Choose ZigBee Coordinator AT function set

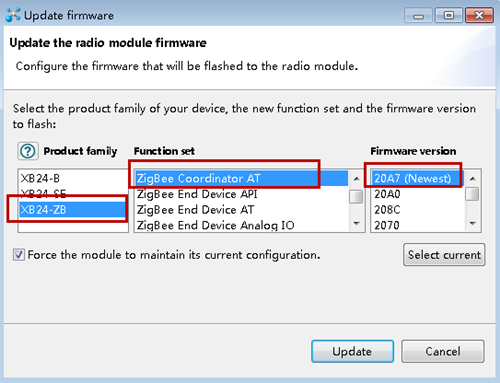(242, 178)
